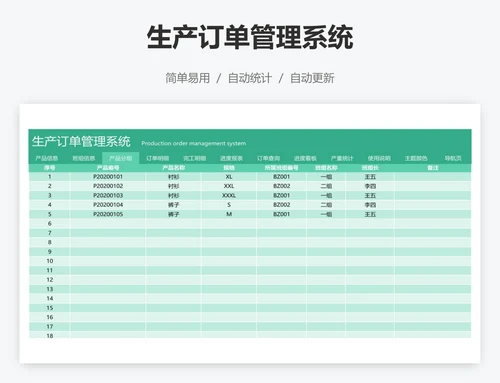
Task: Select cell P20200101 in product number column
Action: pyautogui.click(x=108, y=177)
